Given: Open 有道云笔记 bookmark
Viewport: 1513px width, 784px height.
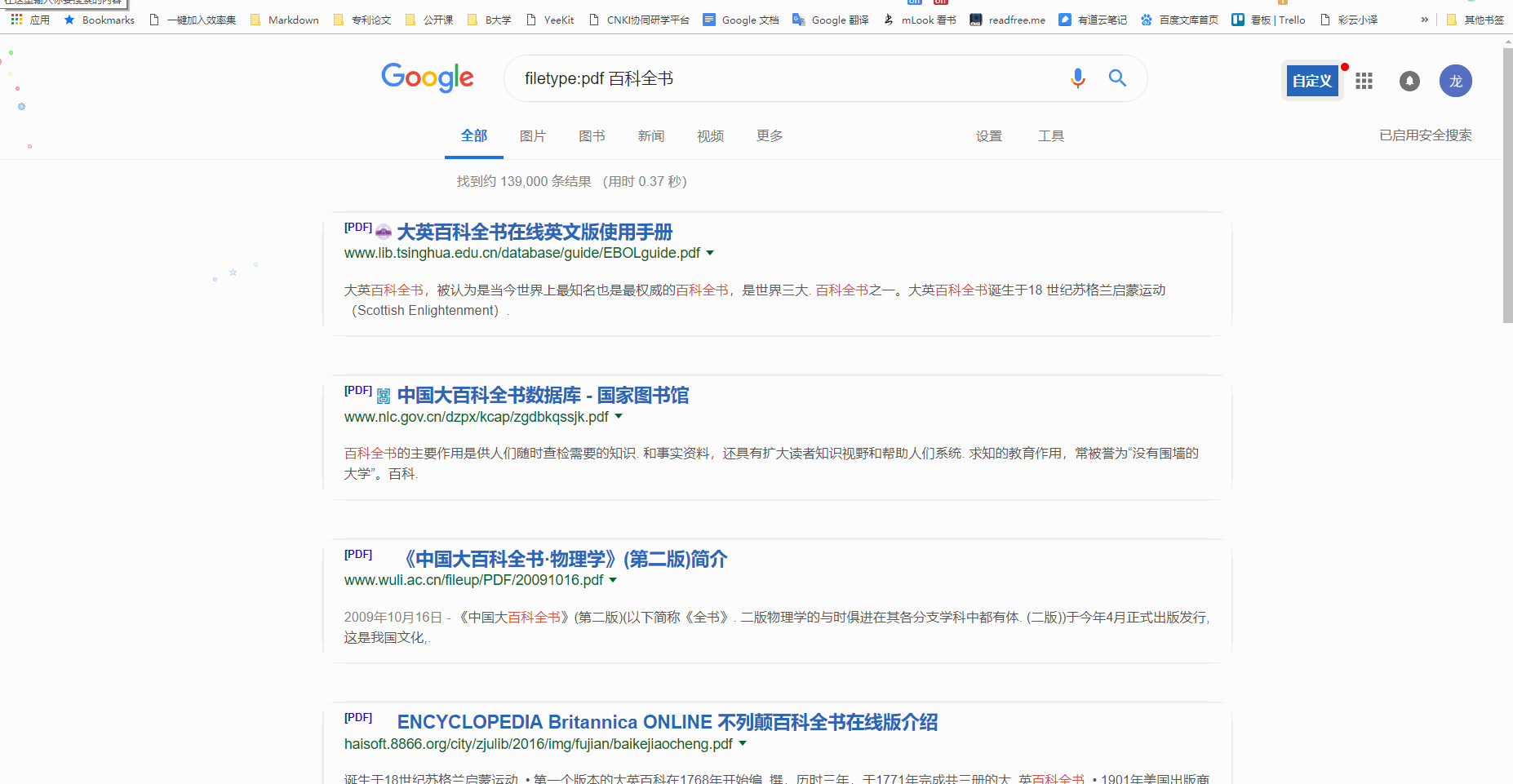Looking at the screenshot, I should point(1093,20).
